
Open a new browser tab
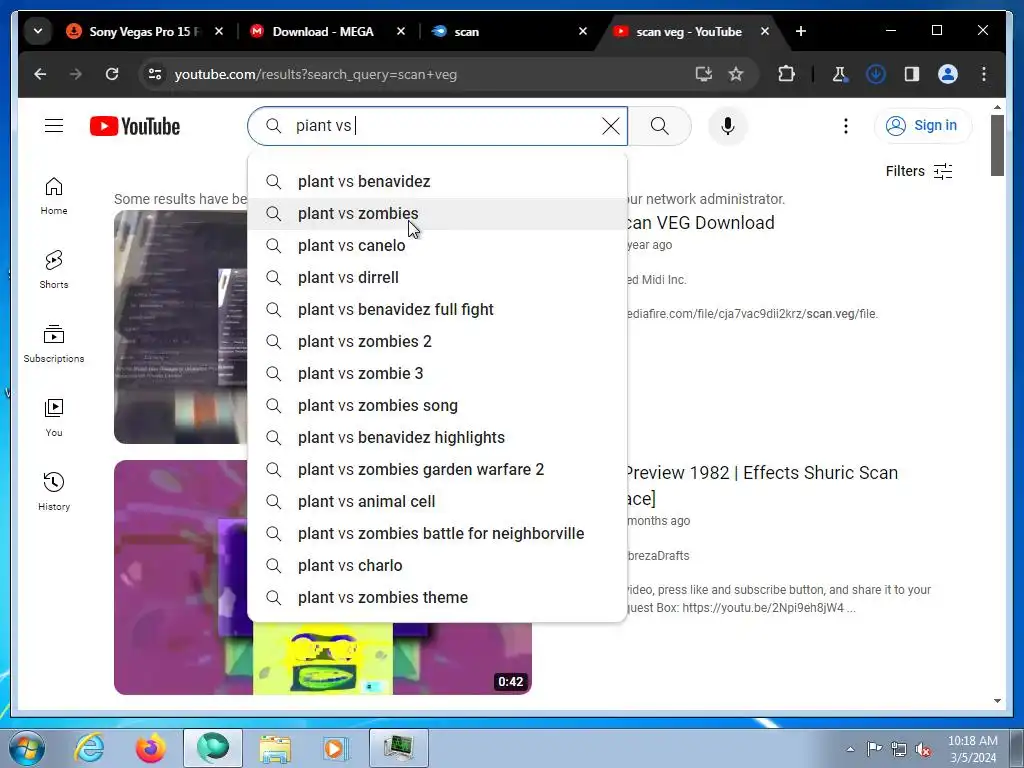[x=801, y=31]
